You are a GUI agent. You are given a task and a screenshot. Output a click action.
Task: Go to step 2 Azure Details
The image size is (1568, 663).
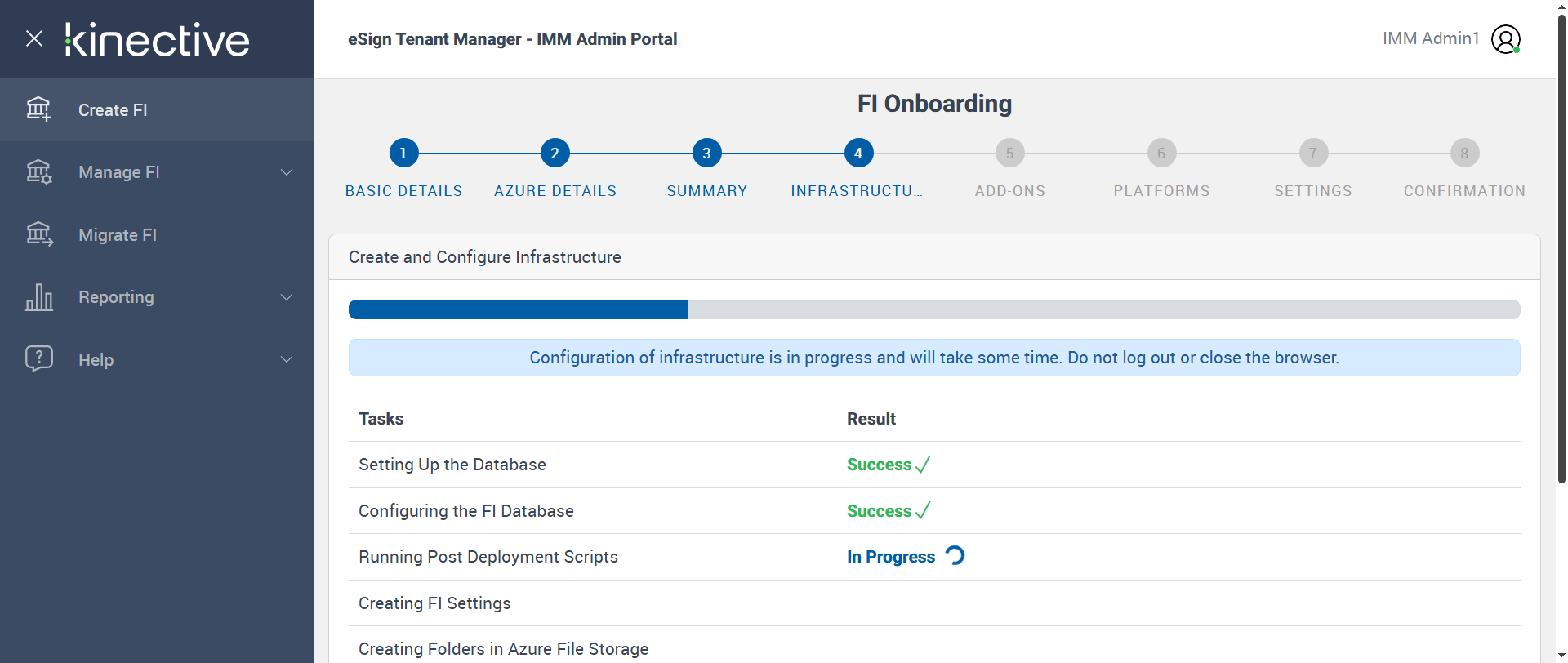tap(555, 153)
